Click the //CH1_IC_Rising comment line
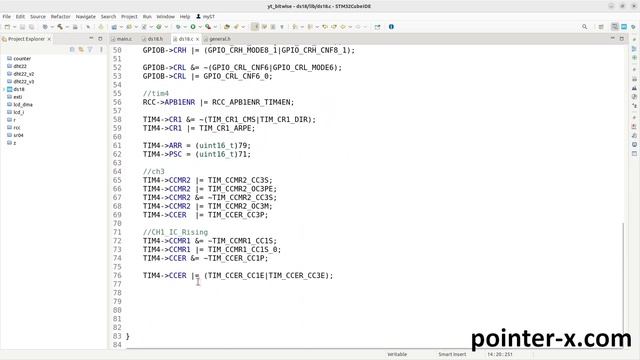Screen dimensions: 640x360 click(175, 232)
